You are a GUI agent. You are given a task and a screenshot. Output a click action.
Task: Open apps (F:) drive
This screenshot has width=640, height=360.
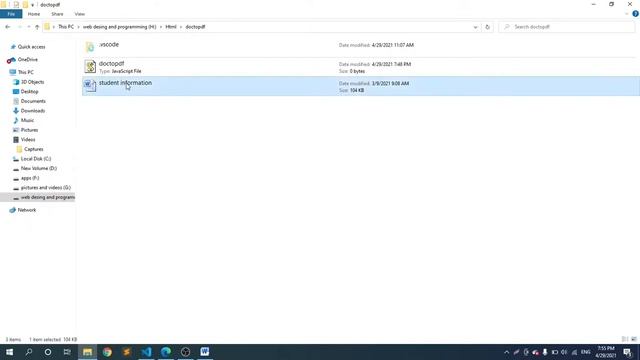(x=30, y=178)
